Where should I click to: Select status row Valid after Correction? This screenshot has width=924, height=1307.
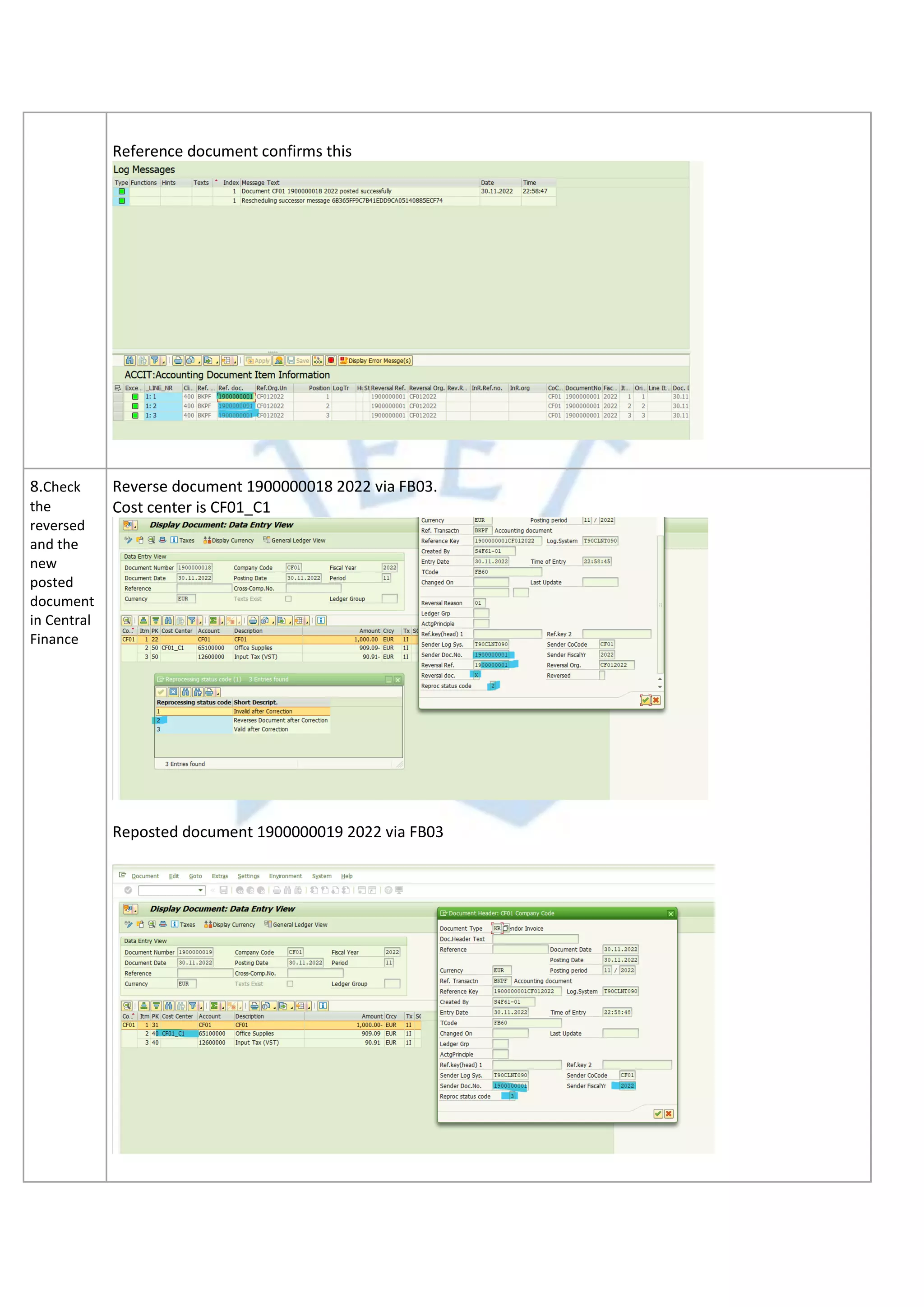243,729
